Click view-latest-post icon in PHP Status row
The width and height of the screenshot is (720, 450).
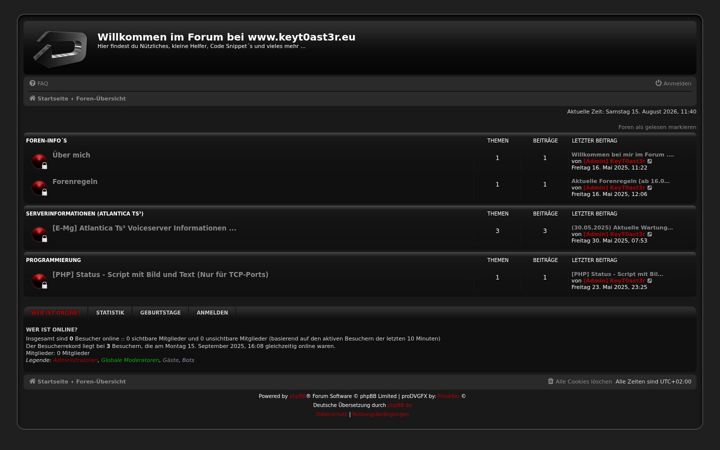[650, 281]
